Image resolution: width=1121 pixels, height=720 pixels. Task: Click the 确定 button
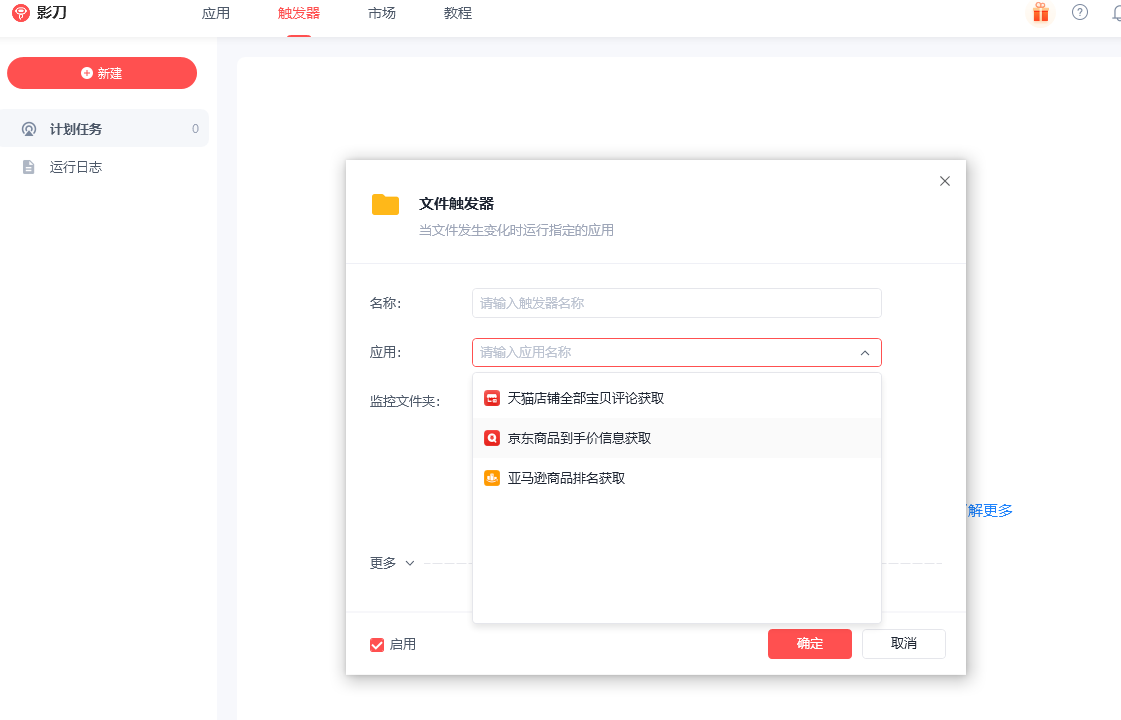(x=809, y=643)
